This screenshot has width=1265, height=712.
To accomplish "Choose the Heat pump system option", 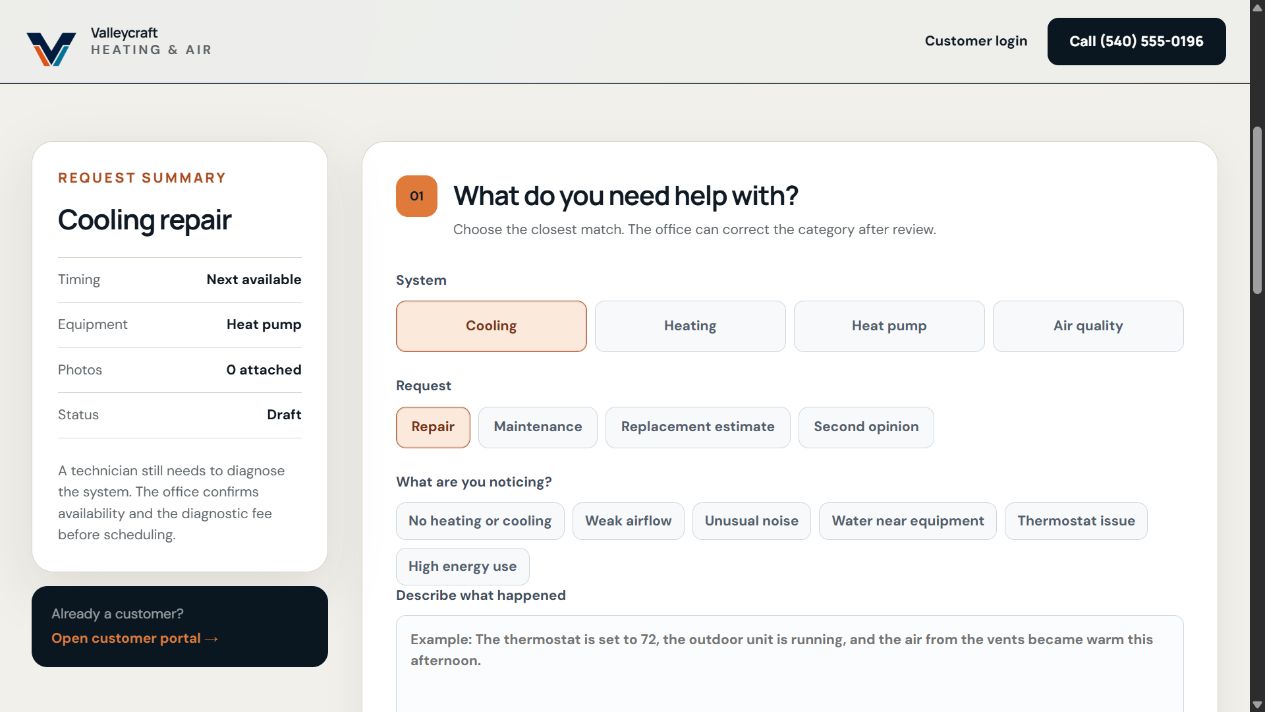I will coord(889,326).
